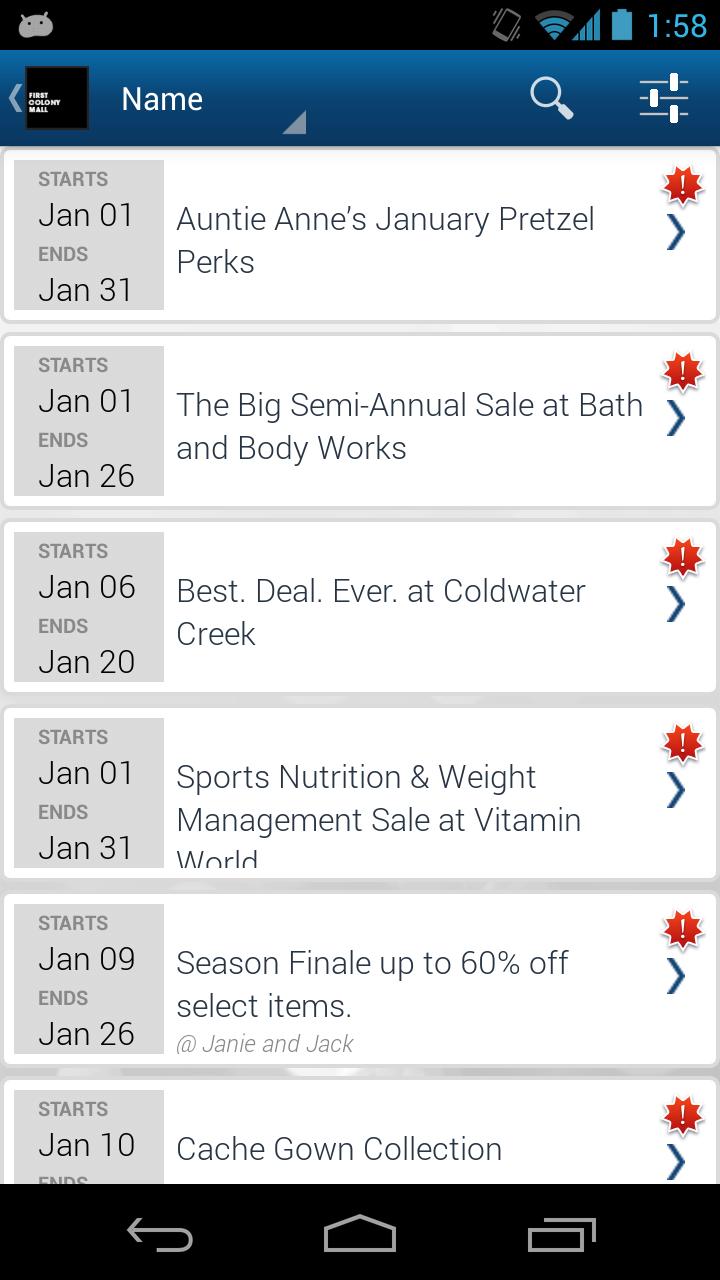This screenshot has width=720, height=1280.
Task: Select the Season Finale 60% off deal
Action: tap(372, 984)
